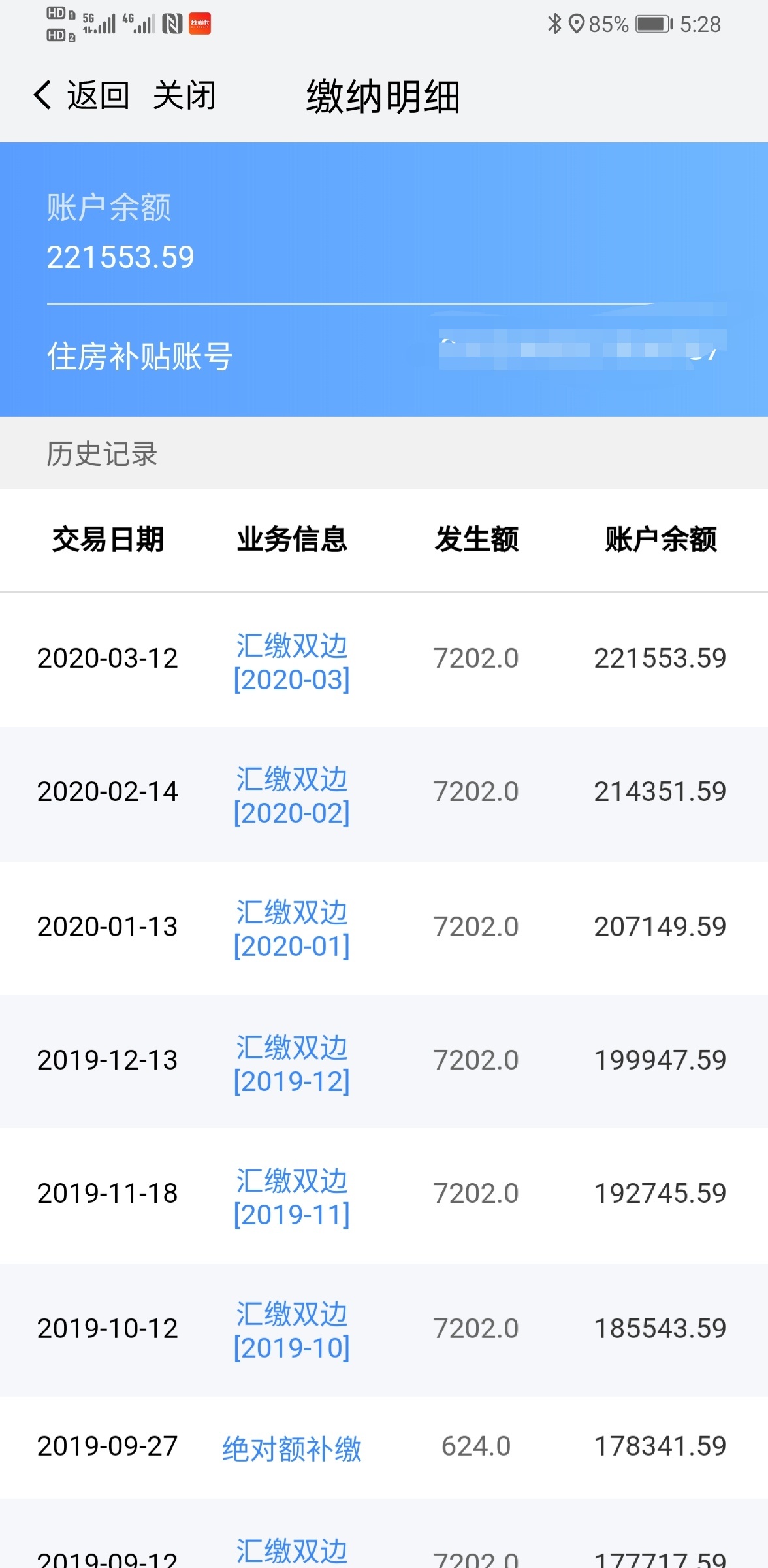This screenshot has width=768, height=1568.
Task: Tap the Bluetooth status icon
Action: point(554,24)
